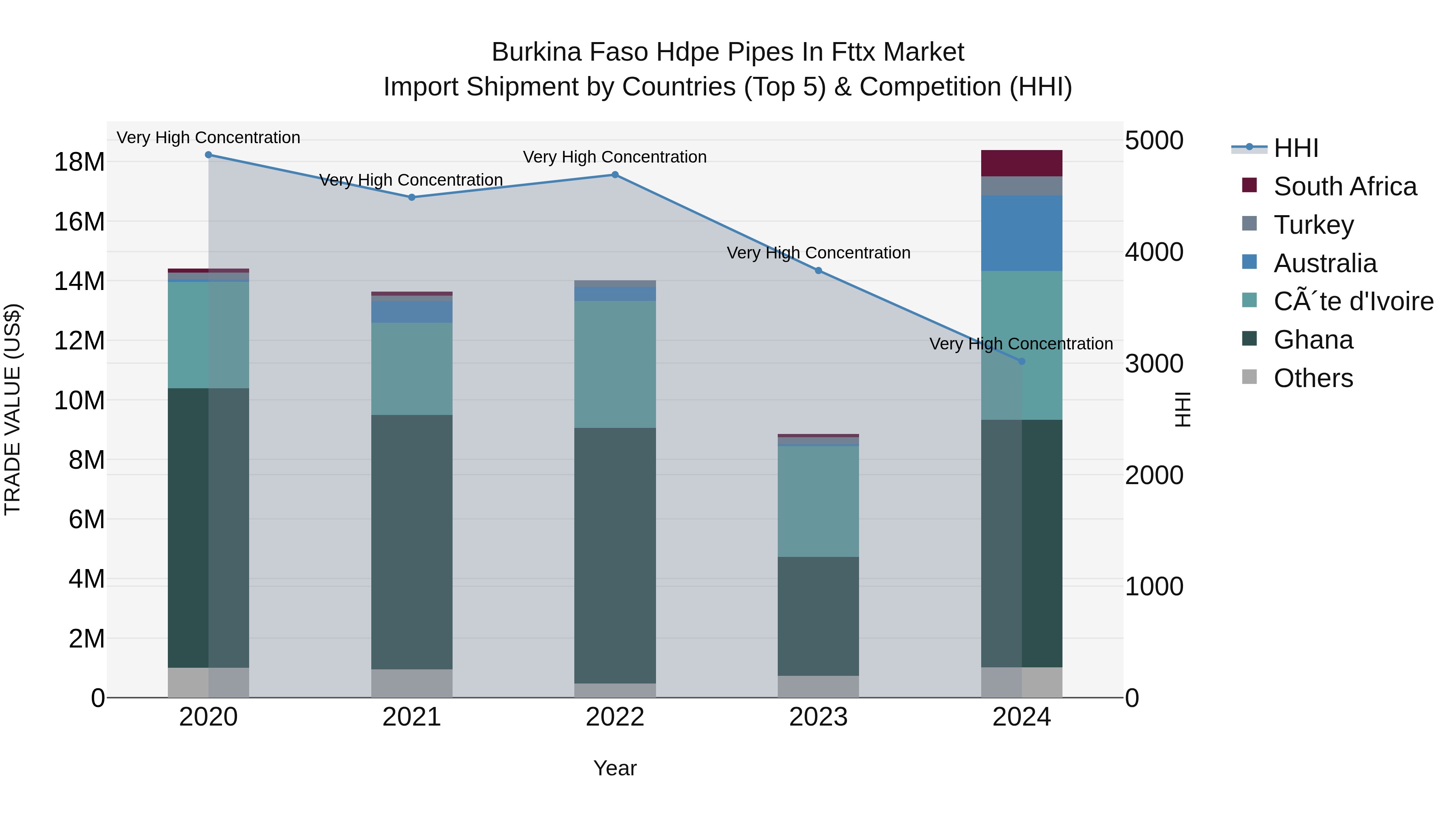Click the 2020 x-axis label
The height and width of the screenshot is (819, 1456).
pyautogui.click(x=209, y=717)
